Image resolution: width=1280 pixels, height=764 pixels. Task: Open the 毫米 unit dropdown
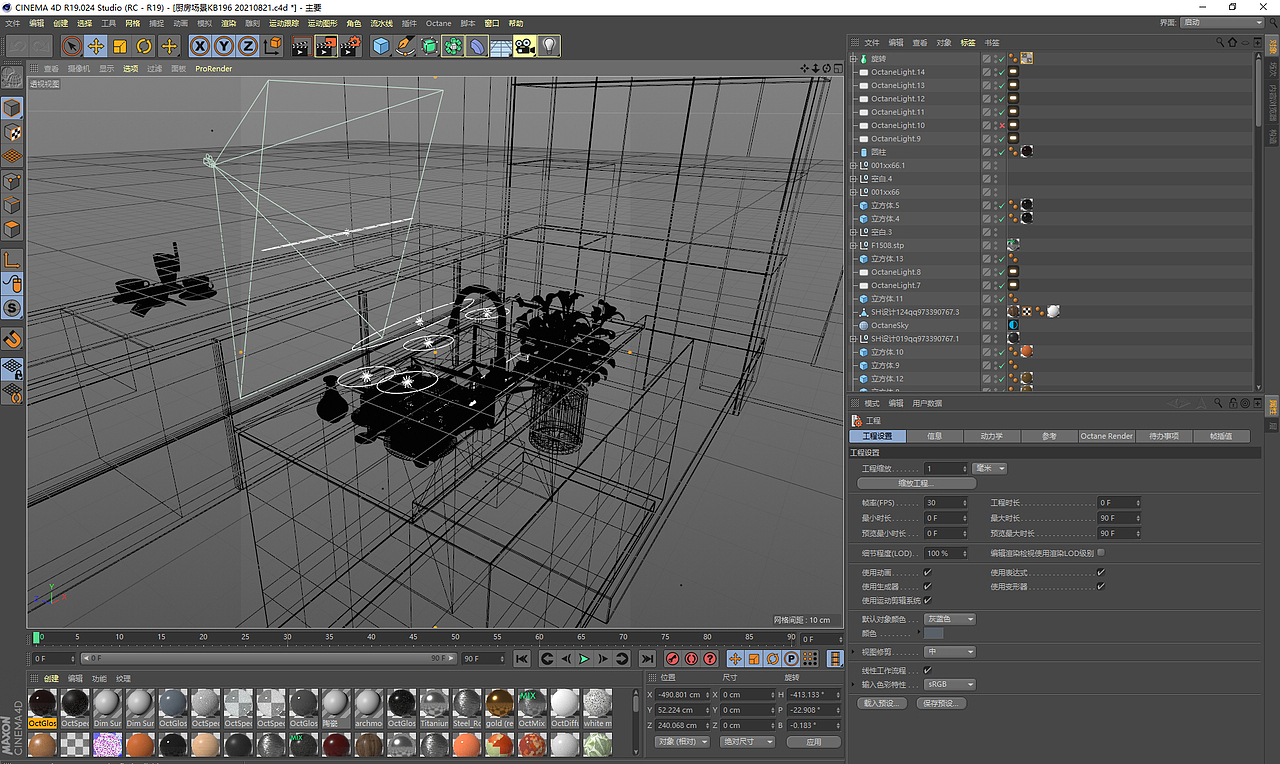[989, 468]
